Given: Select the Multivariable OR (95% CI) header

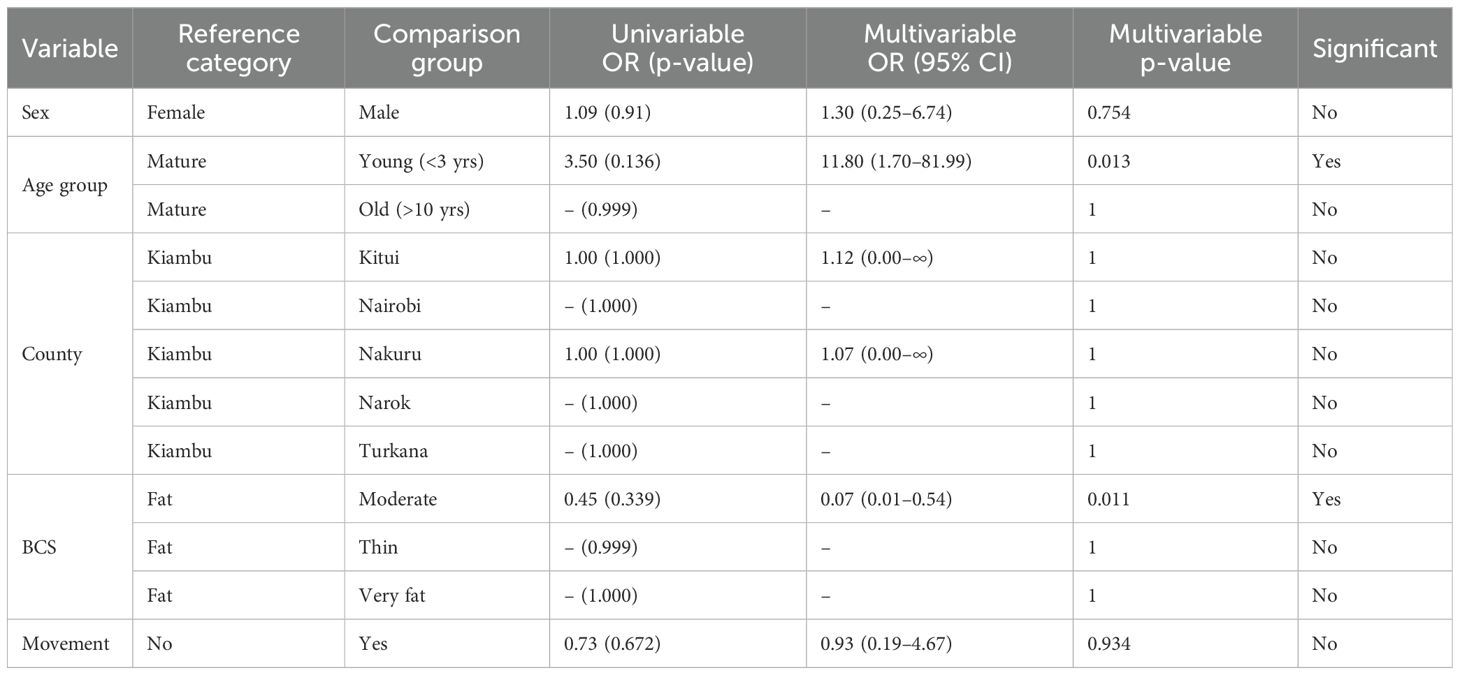Looking at the screenshot, I should [x=939, y=48].
